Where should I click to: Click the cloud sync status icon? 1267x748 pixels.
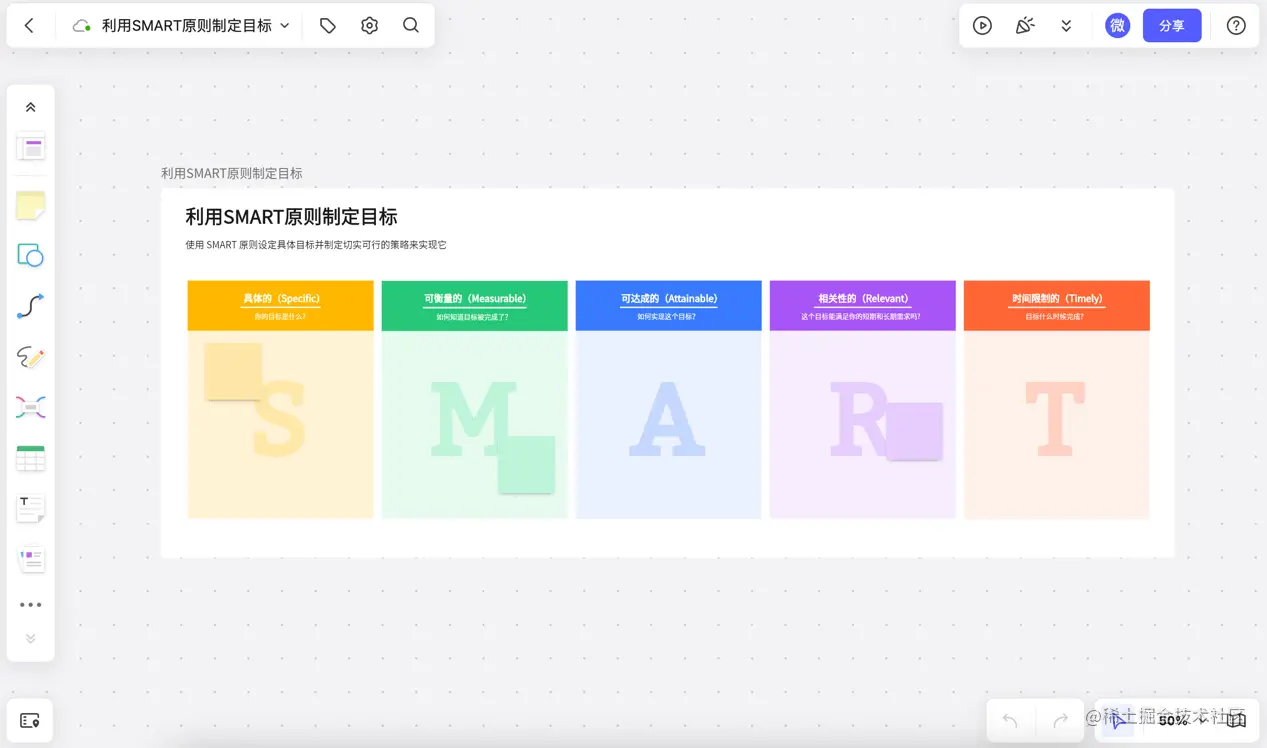click(x=81, y=26)
